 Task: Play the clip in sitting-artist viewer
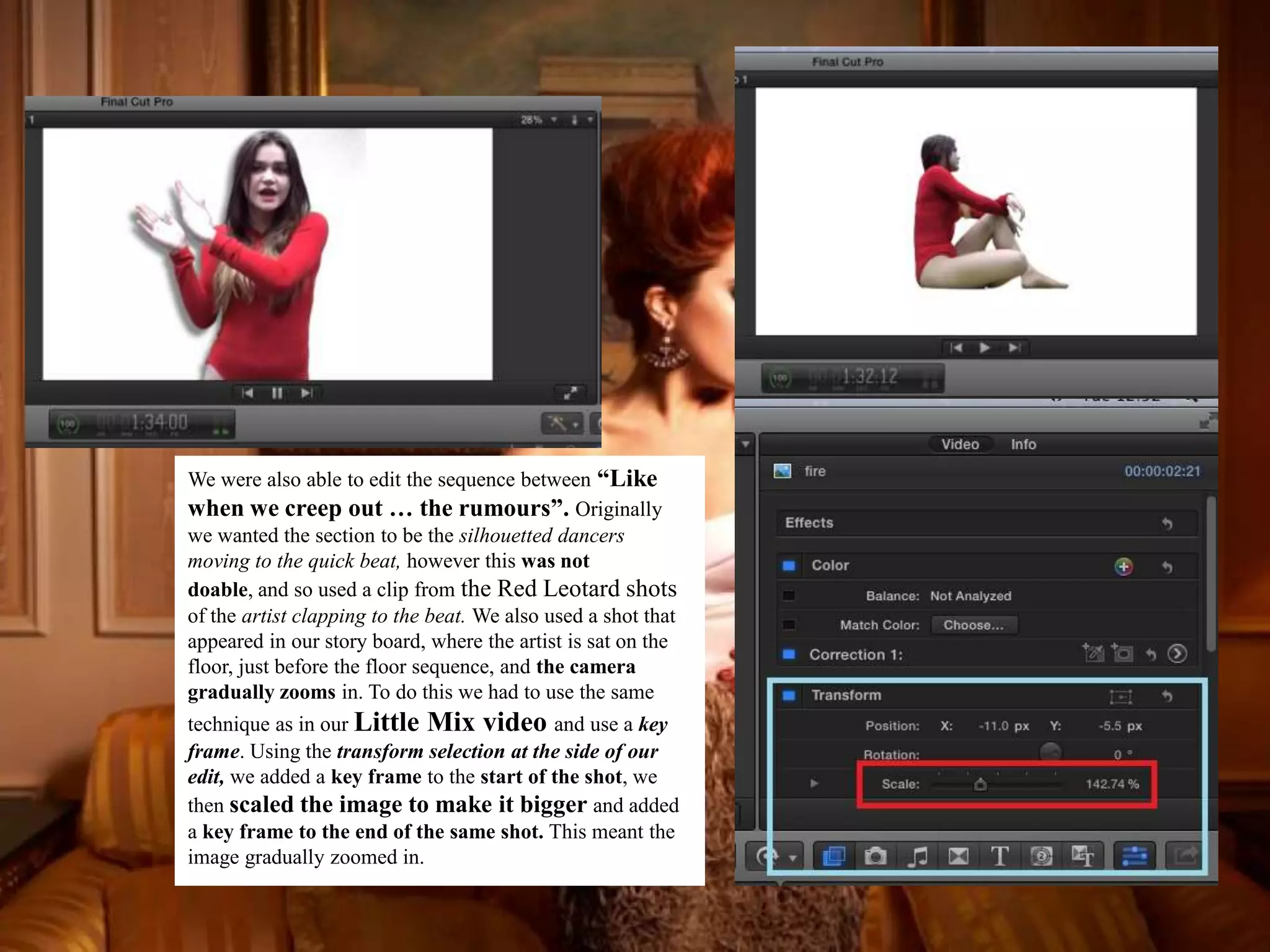point(984,348)
